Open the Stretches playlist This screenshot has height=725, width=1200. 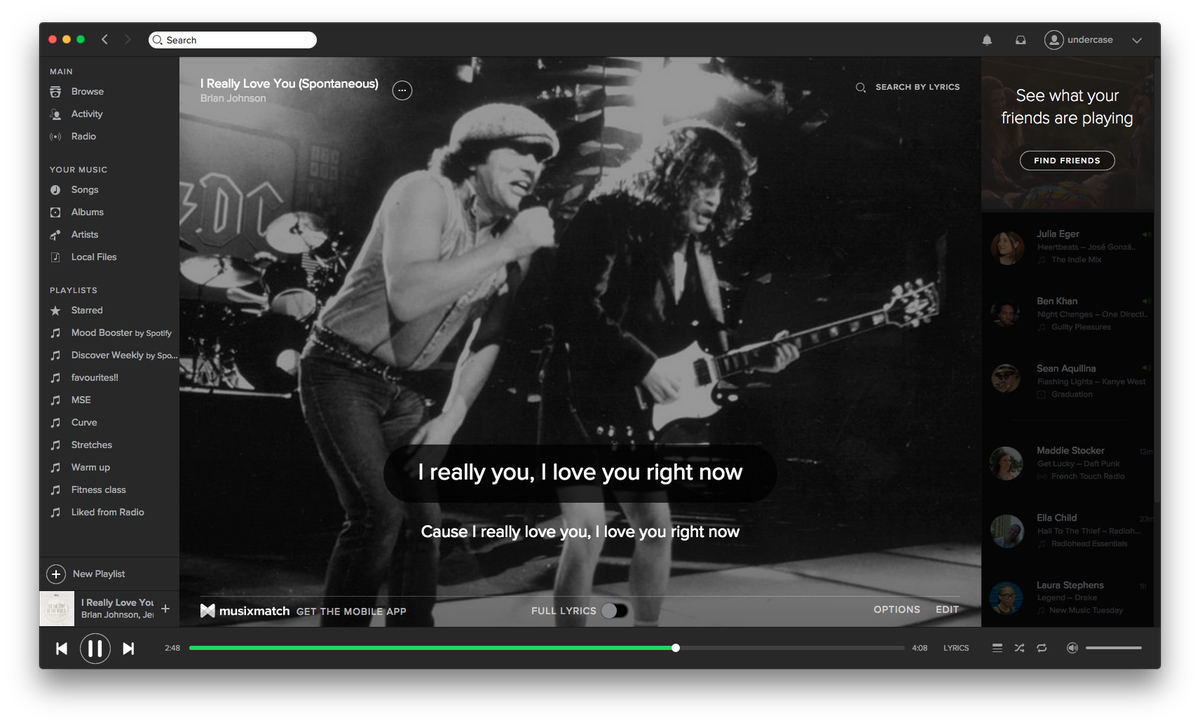tap(92, 445)
